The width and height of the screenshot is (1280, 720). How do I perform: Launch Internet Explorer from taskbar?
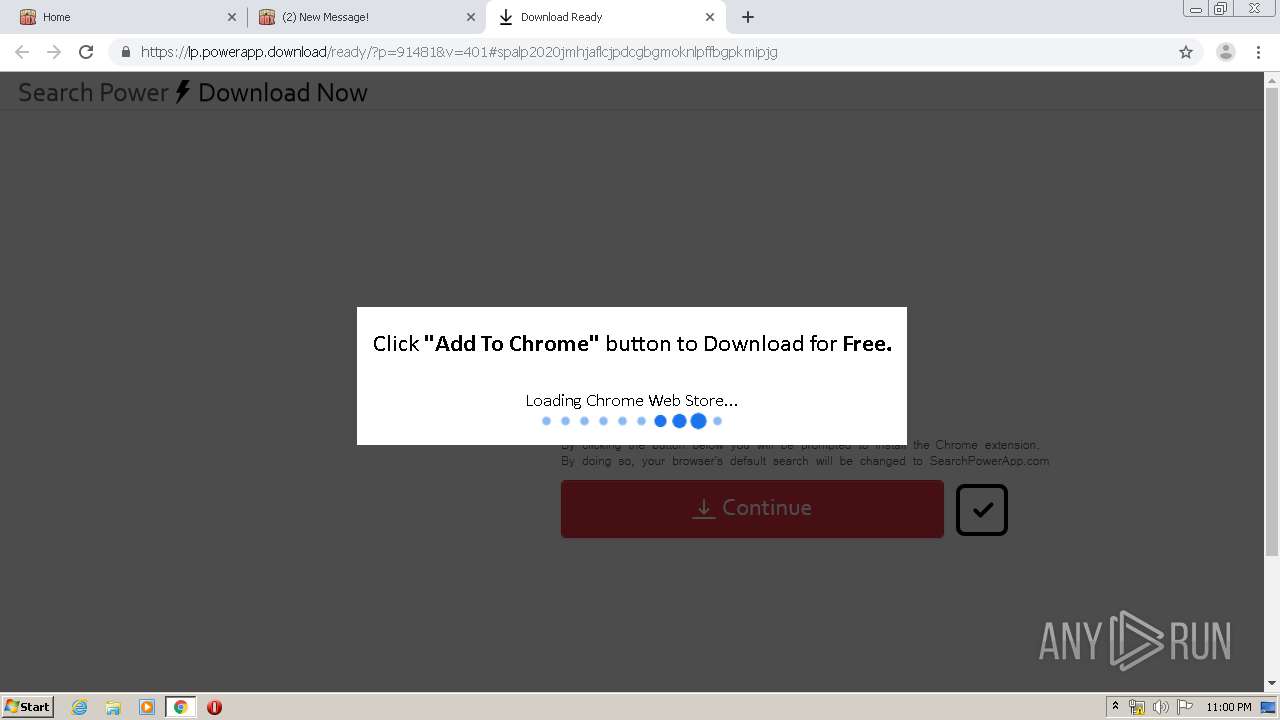click(80, 707)
